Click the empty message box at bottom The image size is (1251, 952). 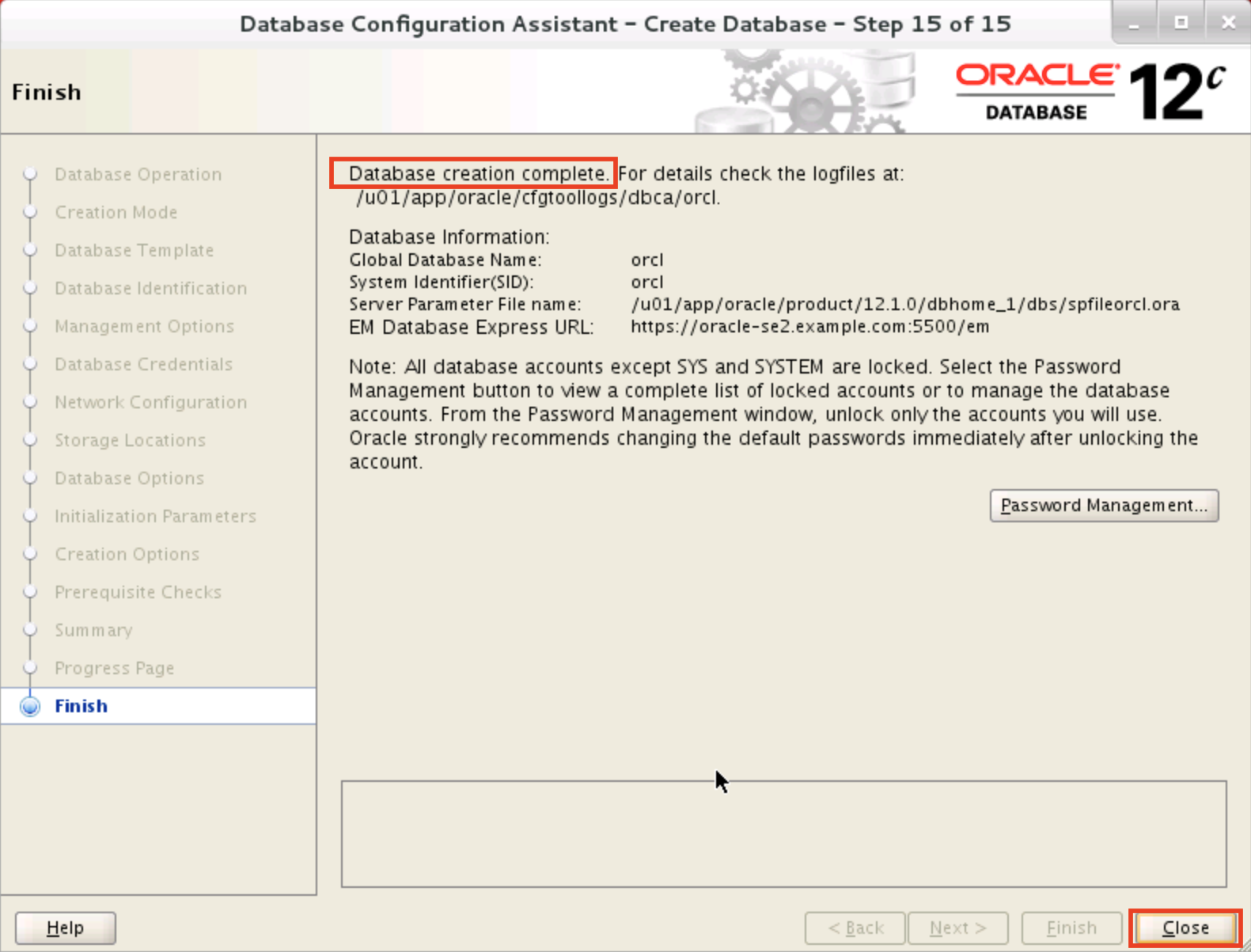click(784, 834)
